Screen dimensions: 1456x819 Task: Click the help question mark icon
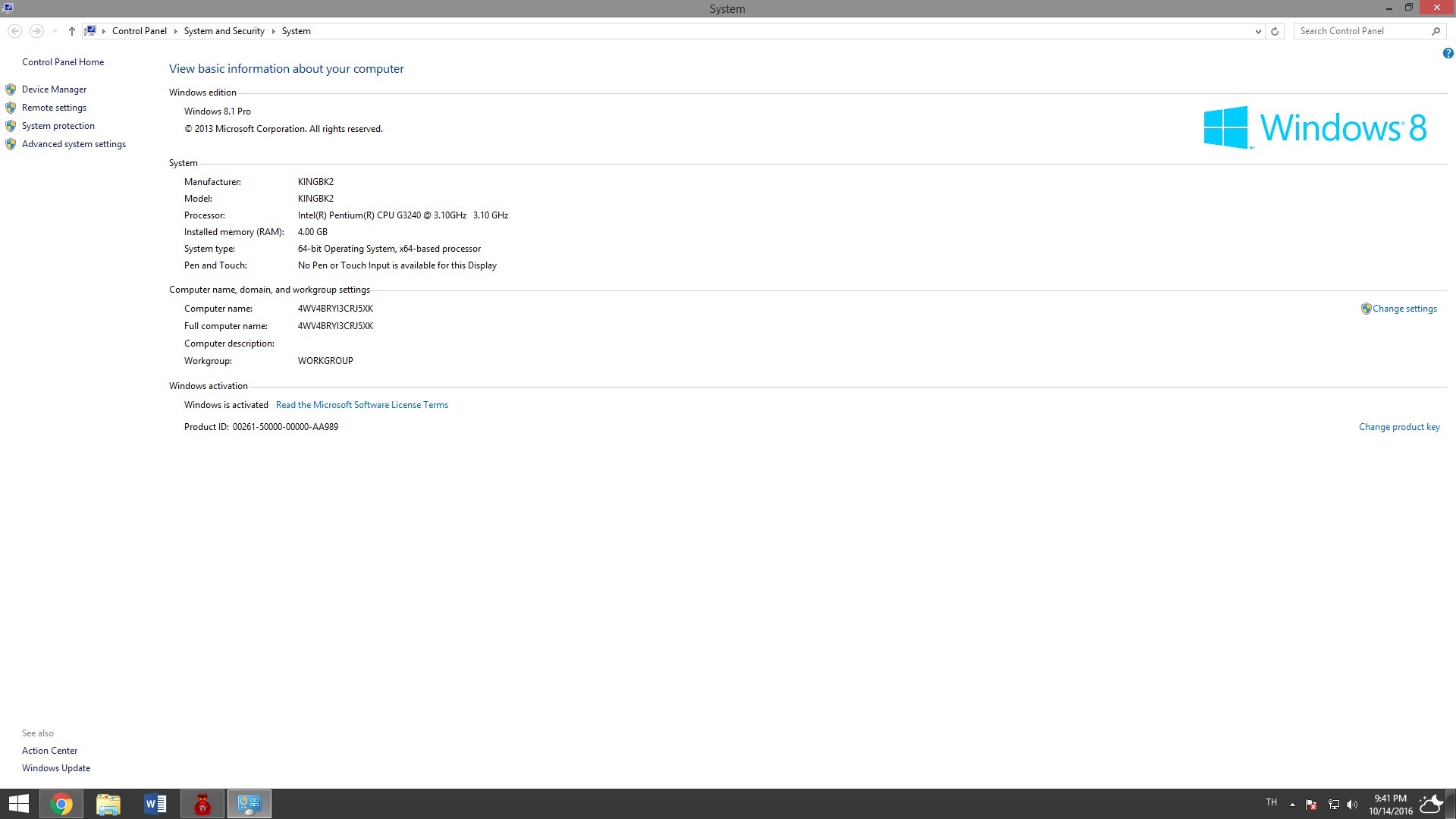point(1448,53)
